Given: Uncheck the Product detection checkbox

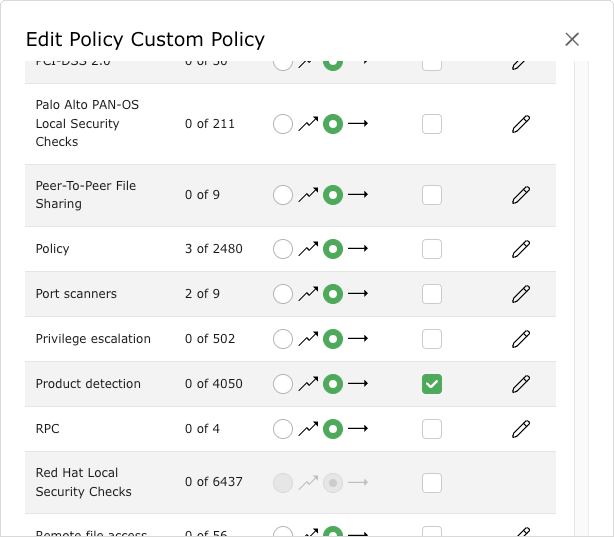Looking at the screenshot, I should (x=431, y=384).
